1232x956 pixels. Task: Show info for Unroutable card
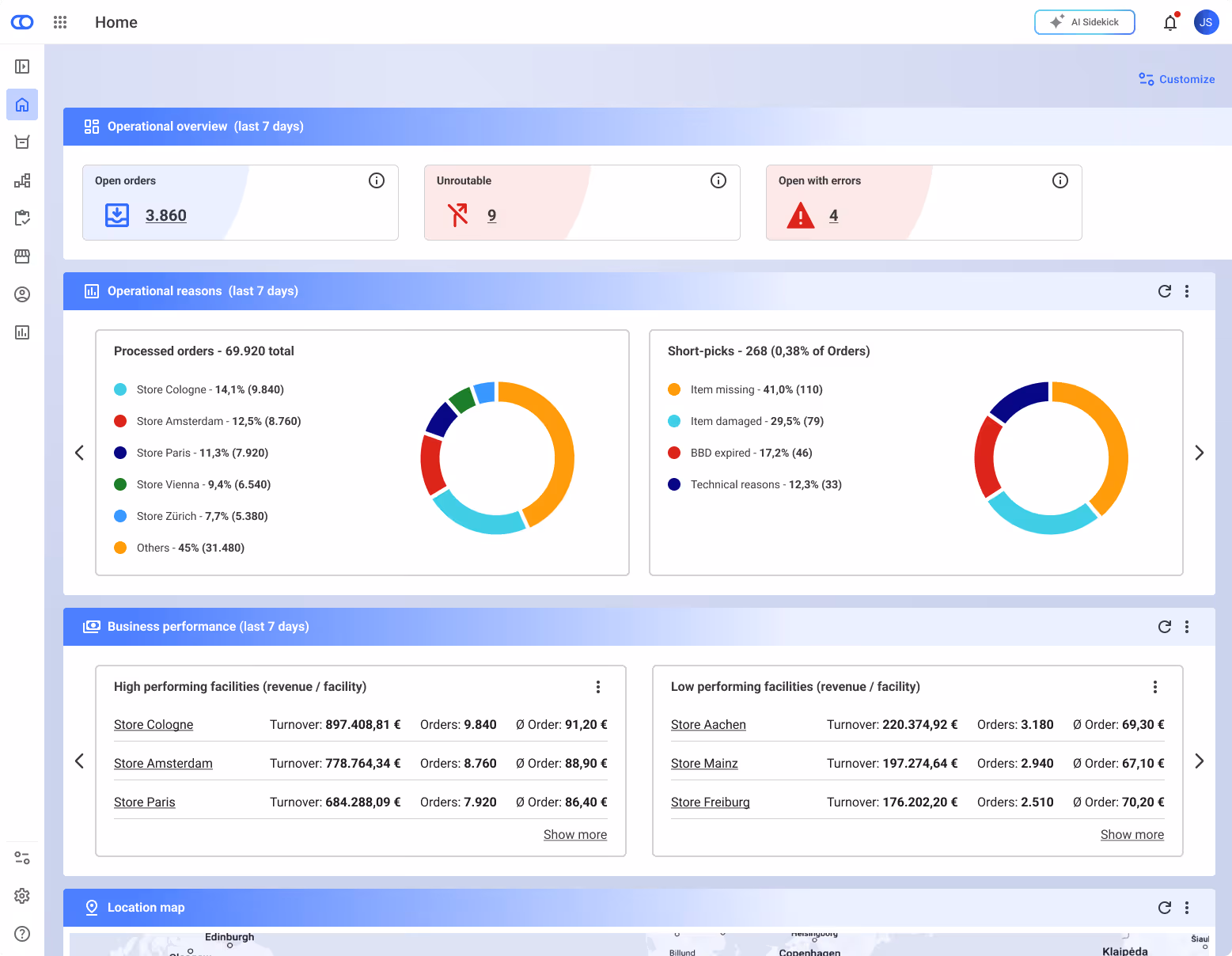point(718,180)
